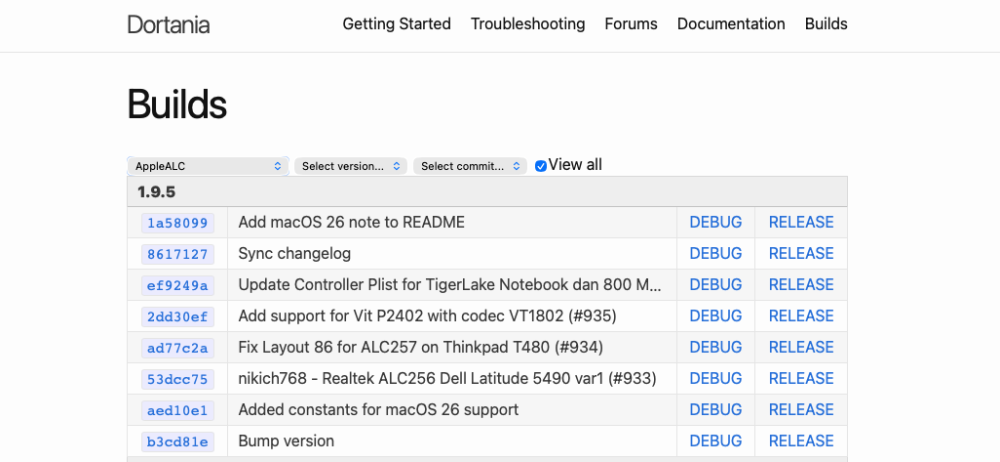Select the 'Add support for Vit P2402' message
The height and width of the screenshot is (462, 1000).
click(x=427, y=316)
